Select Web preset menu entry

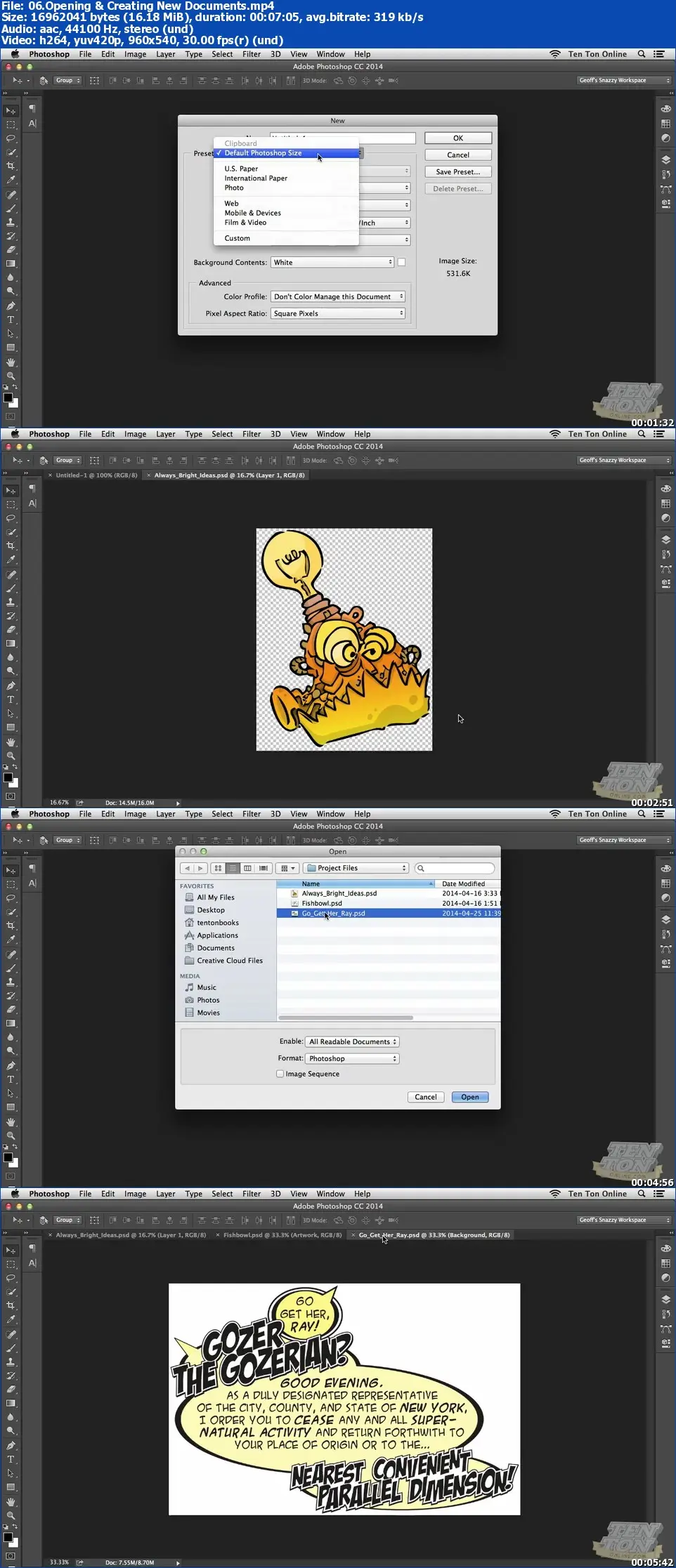pos(231,204)
